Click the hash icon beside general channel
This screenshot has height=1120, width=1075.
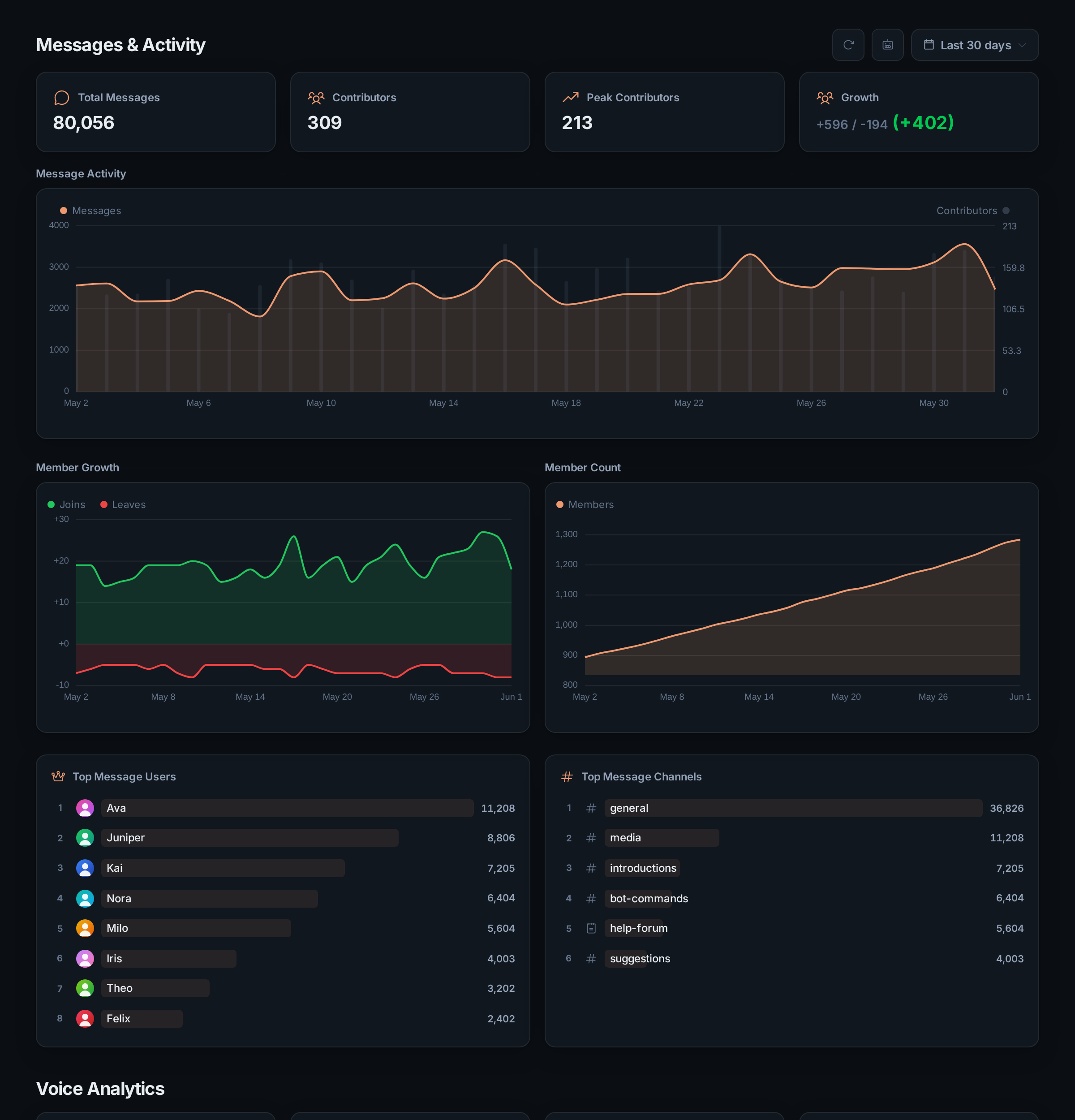point(591,808)
